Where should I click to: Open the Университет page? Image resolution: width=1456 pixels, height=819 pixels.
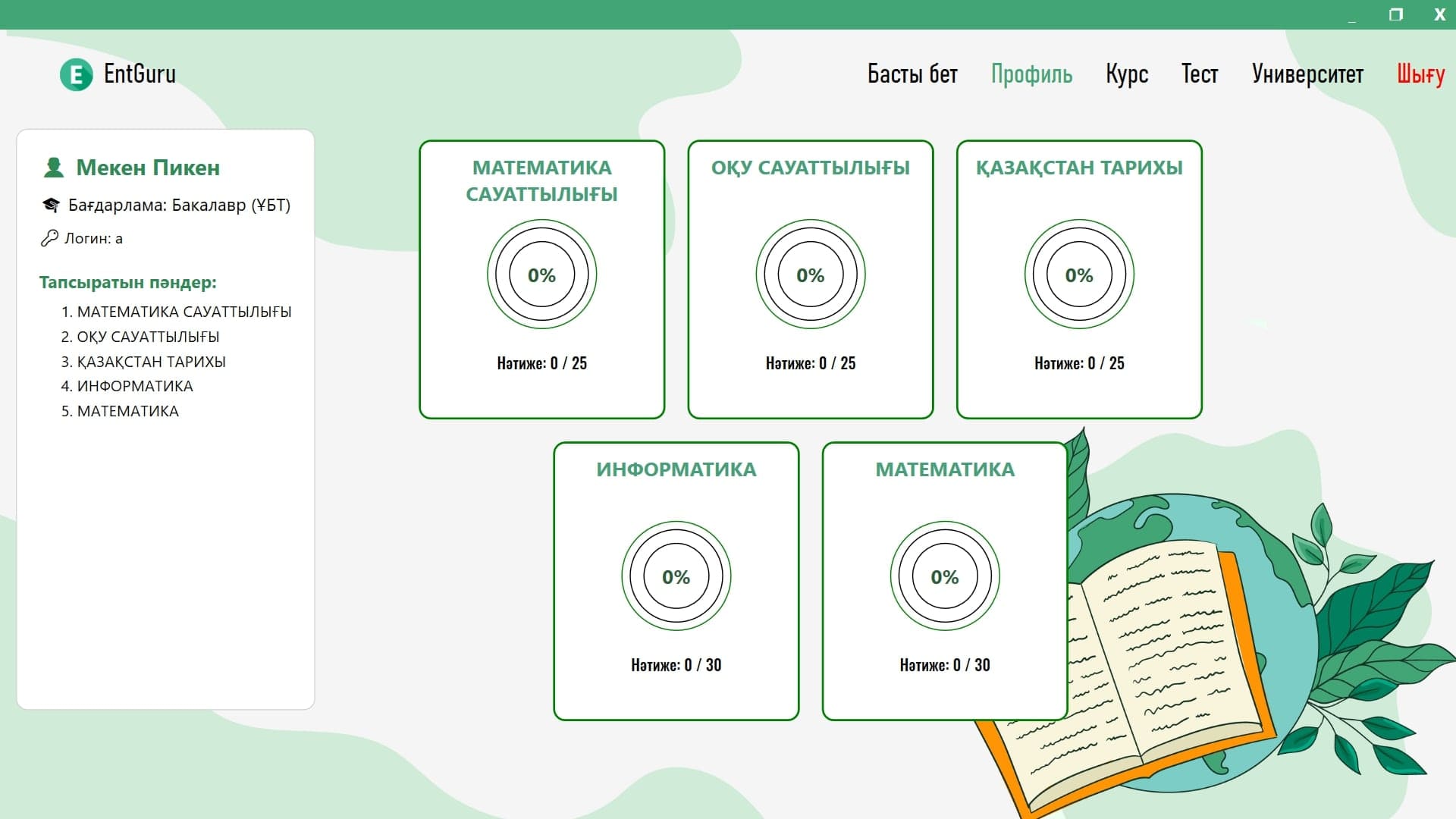click(1307, 74)
